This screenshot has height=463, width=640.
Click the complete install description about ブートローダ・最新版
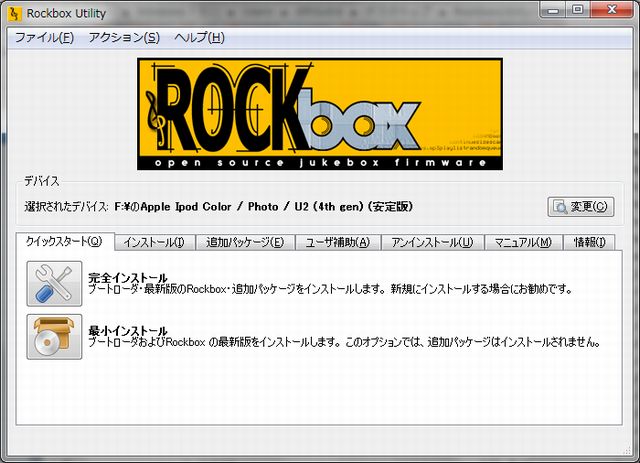(x=330, y=289)
